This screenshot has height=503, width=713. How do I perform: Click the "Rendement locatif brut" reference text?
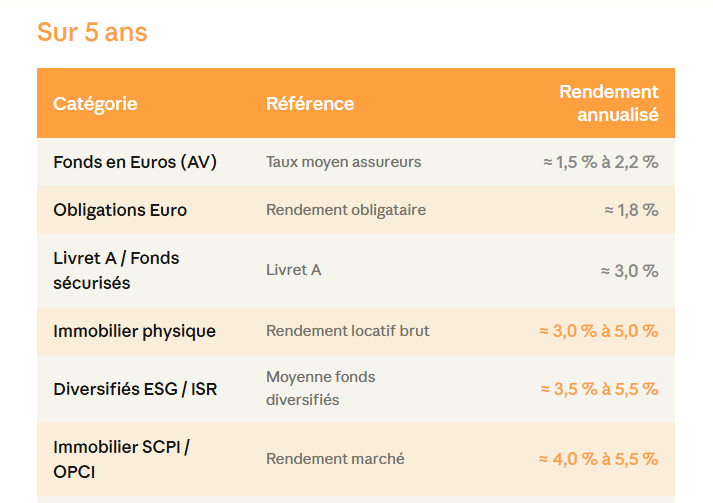point(348,331)
